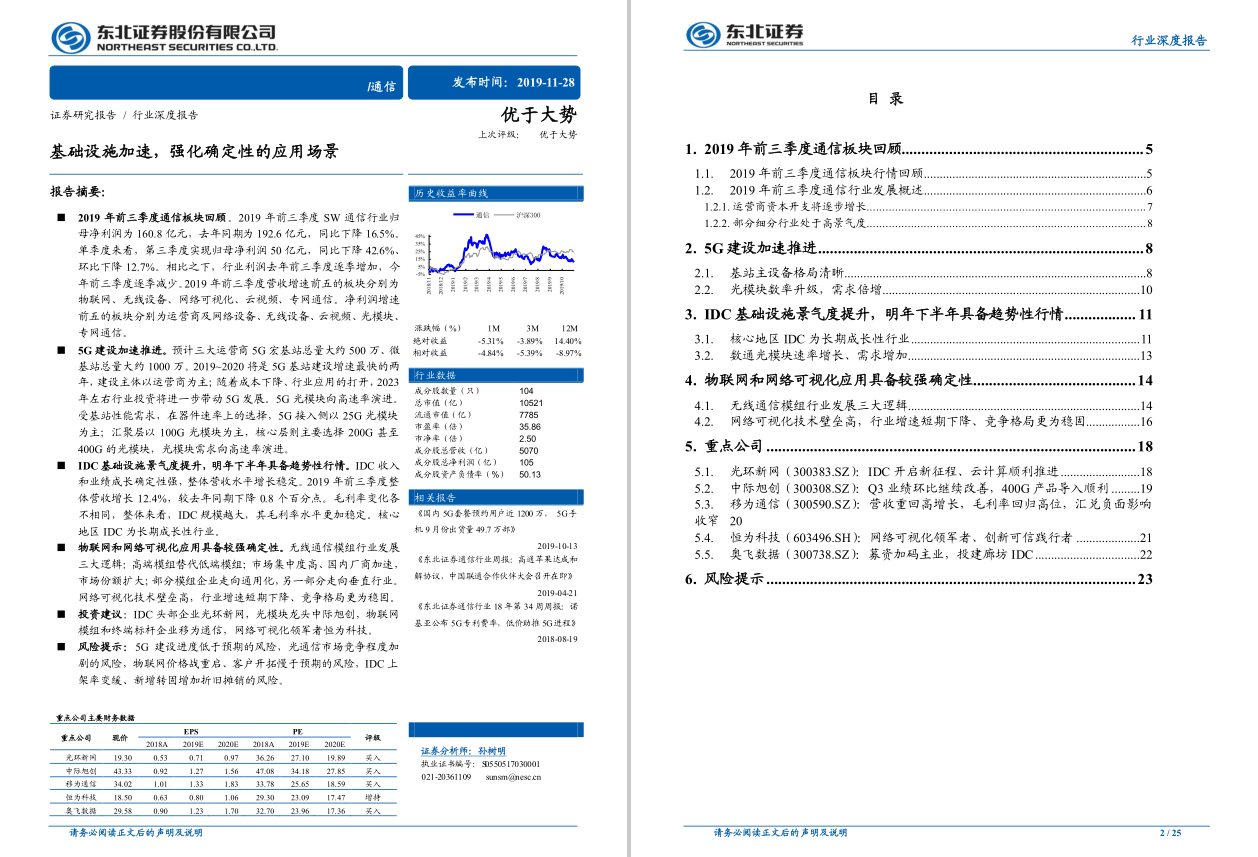The height and width of the screenshot is (857, 1258).
Task: Open subsection 1.2.1 运营商资本开支逐步增长
Action: click(929, 207)
